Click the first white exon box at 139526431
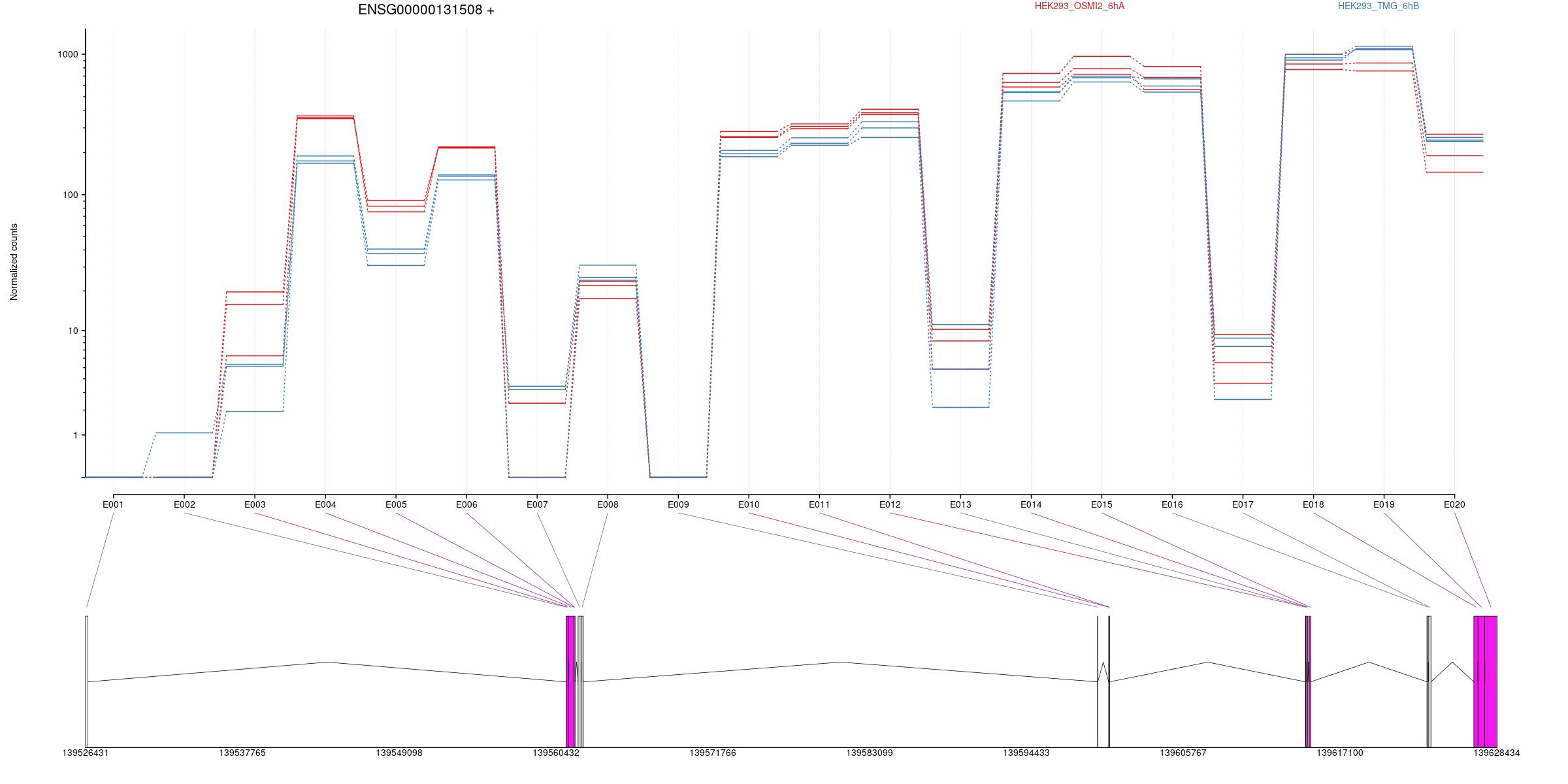This screenshot has height=784, width=1568. click(87, 681)
